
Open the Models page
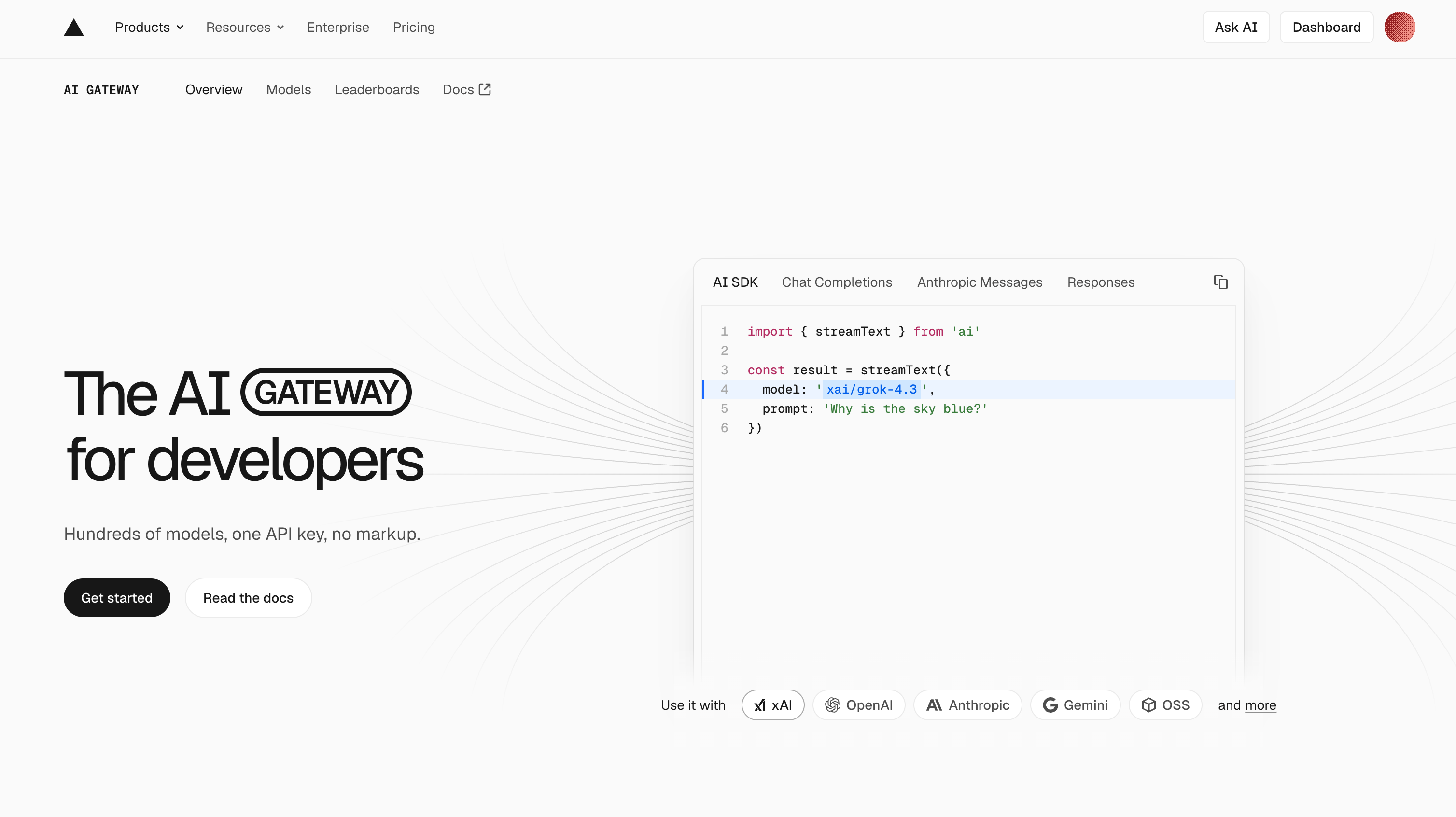click(288, 89)
